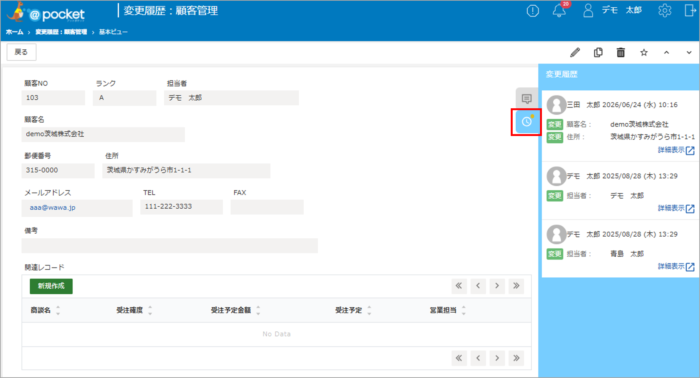Click the No Data text in table
The image size is (700, 378).
tap(276, 334)
